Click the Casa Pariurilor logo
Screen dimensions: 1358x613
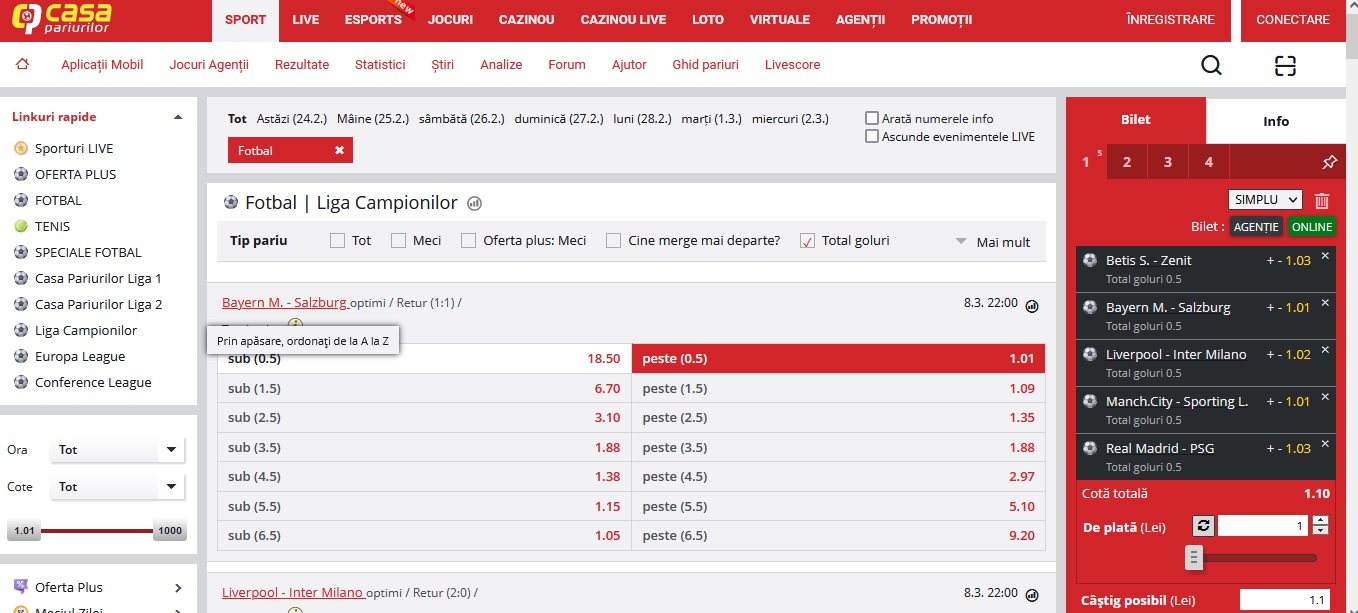(x=61, y=19)
